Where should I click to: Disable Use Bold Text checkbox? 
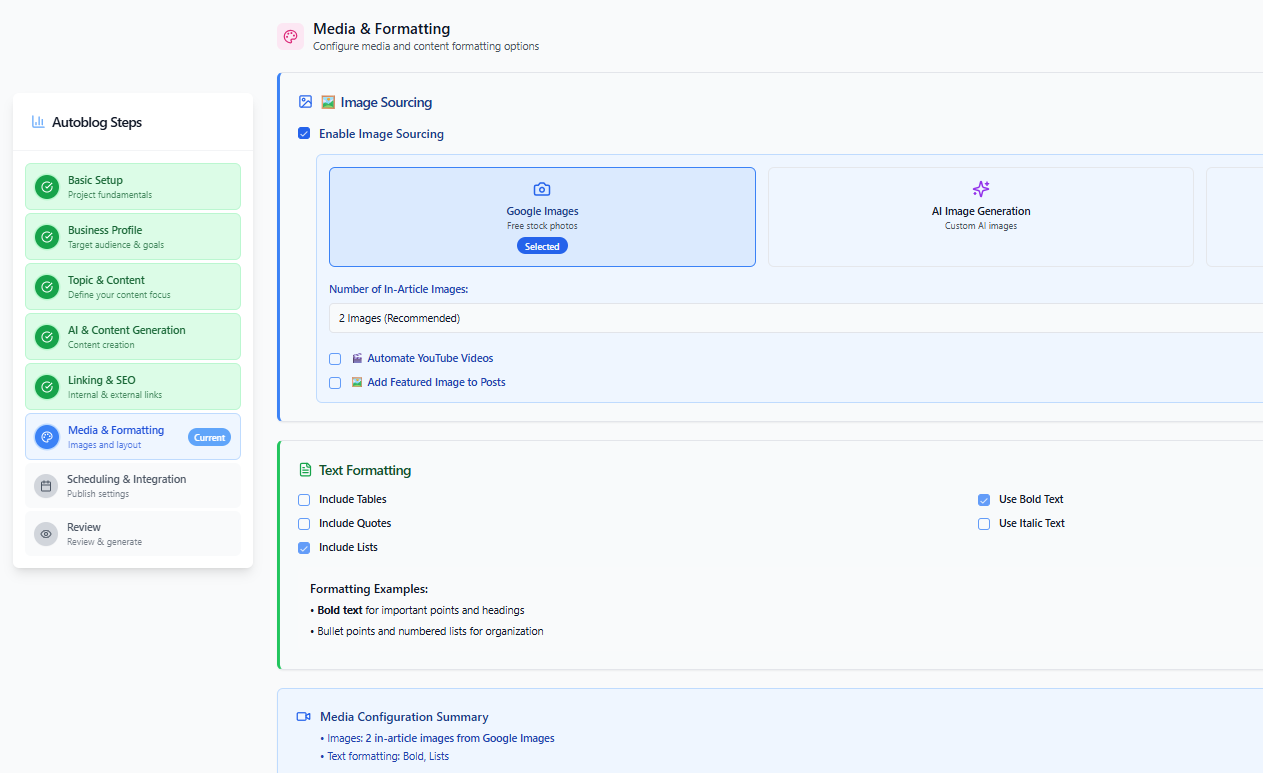(984, 500)
